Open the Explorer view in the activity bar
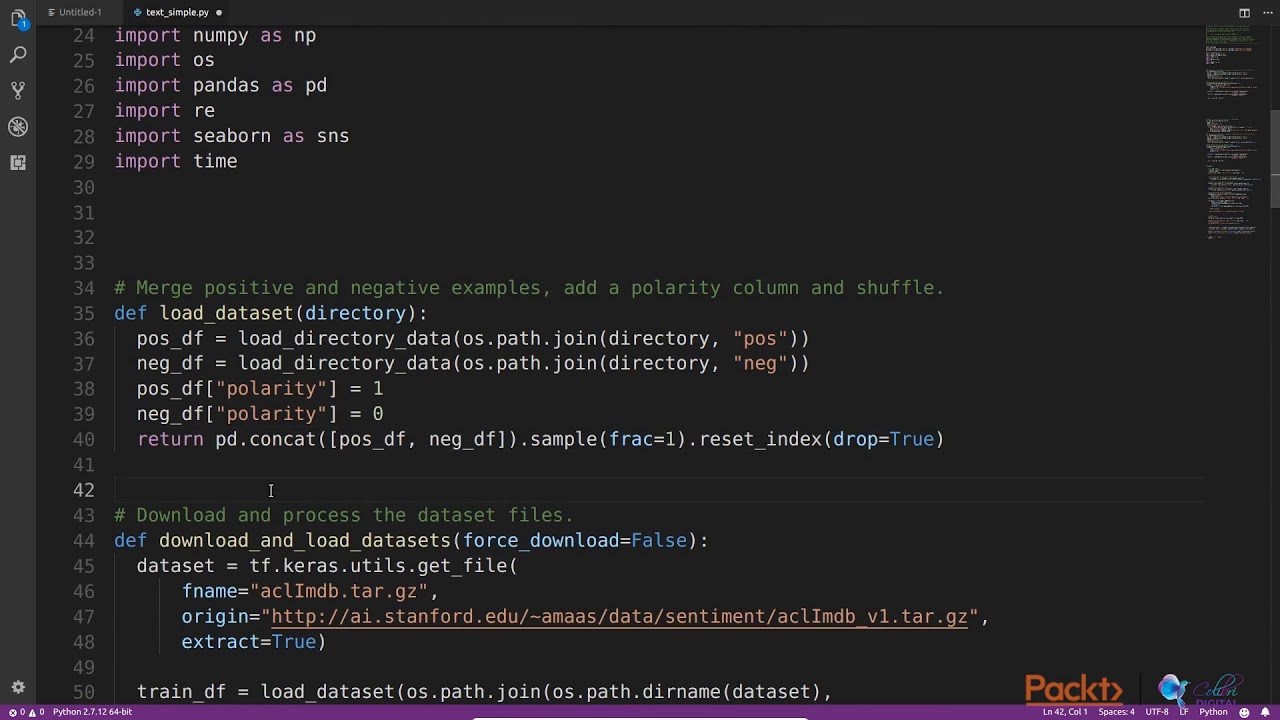The height and width of the screenshot is (720, 1280). [x=18, y=18]
